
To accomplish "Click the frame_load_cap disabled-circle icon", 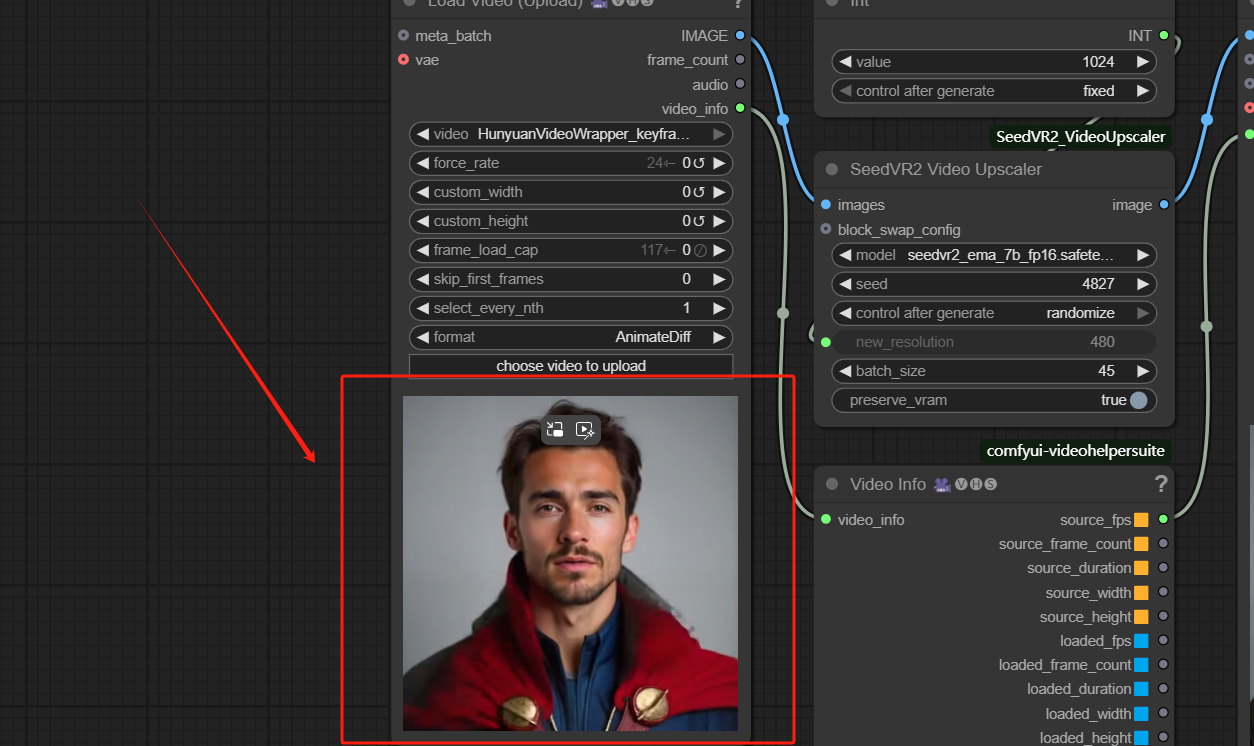I will pyautogui.click(x=700, y=250).
